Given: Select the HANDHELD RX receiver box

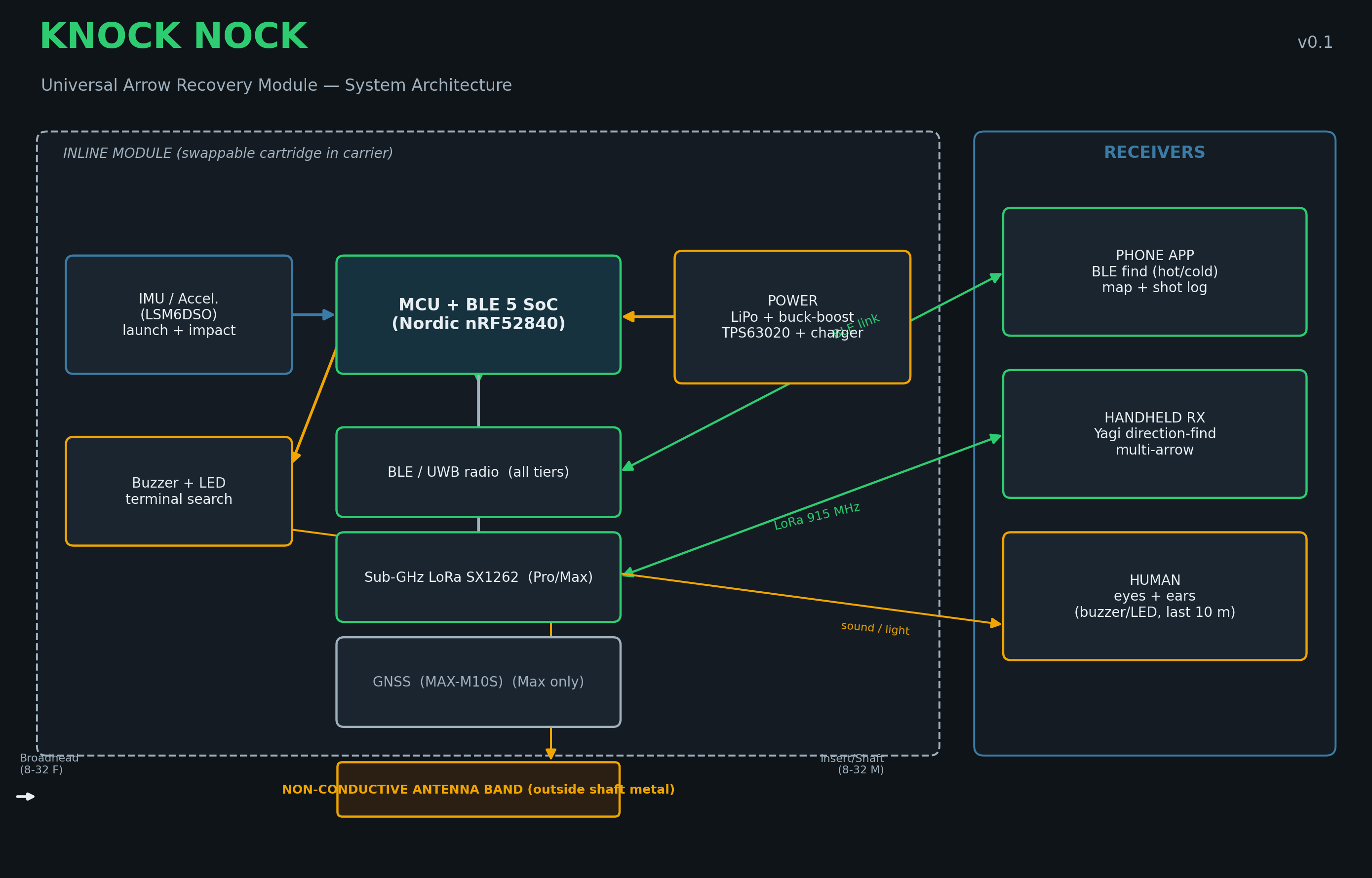Looking at the screenshot, I should point(1155,434).
